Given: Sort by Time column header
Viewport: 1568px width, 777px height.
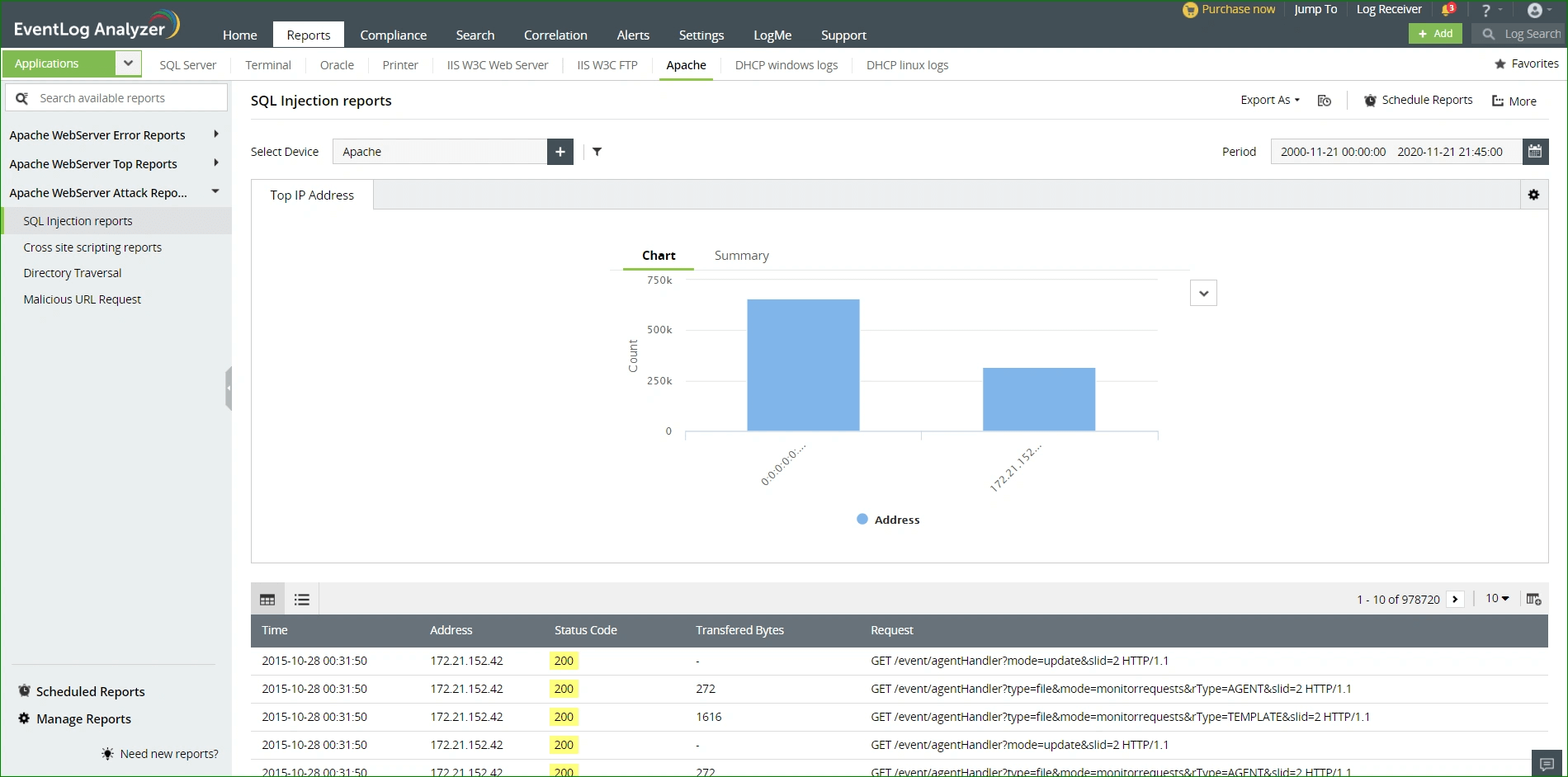Looking at the screenshot, I should point(275,630).
